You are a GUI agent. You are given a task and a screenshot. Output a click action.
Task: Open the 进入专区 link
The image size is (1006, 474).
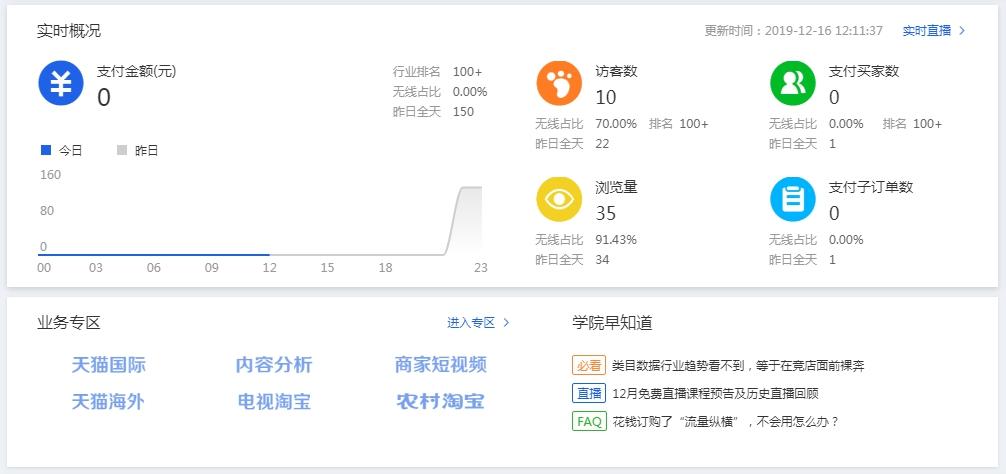(471, 323)
